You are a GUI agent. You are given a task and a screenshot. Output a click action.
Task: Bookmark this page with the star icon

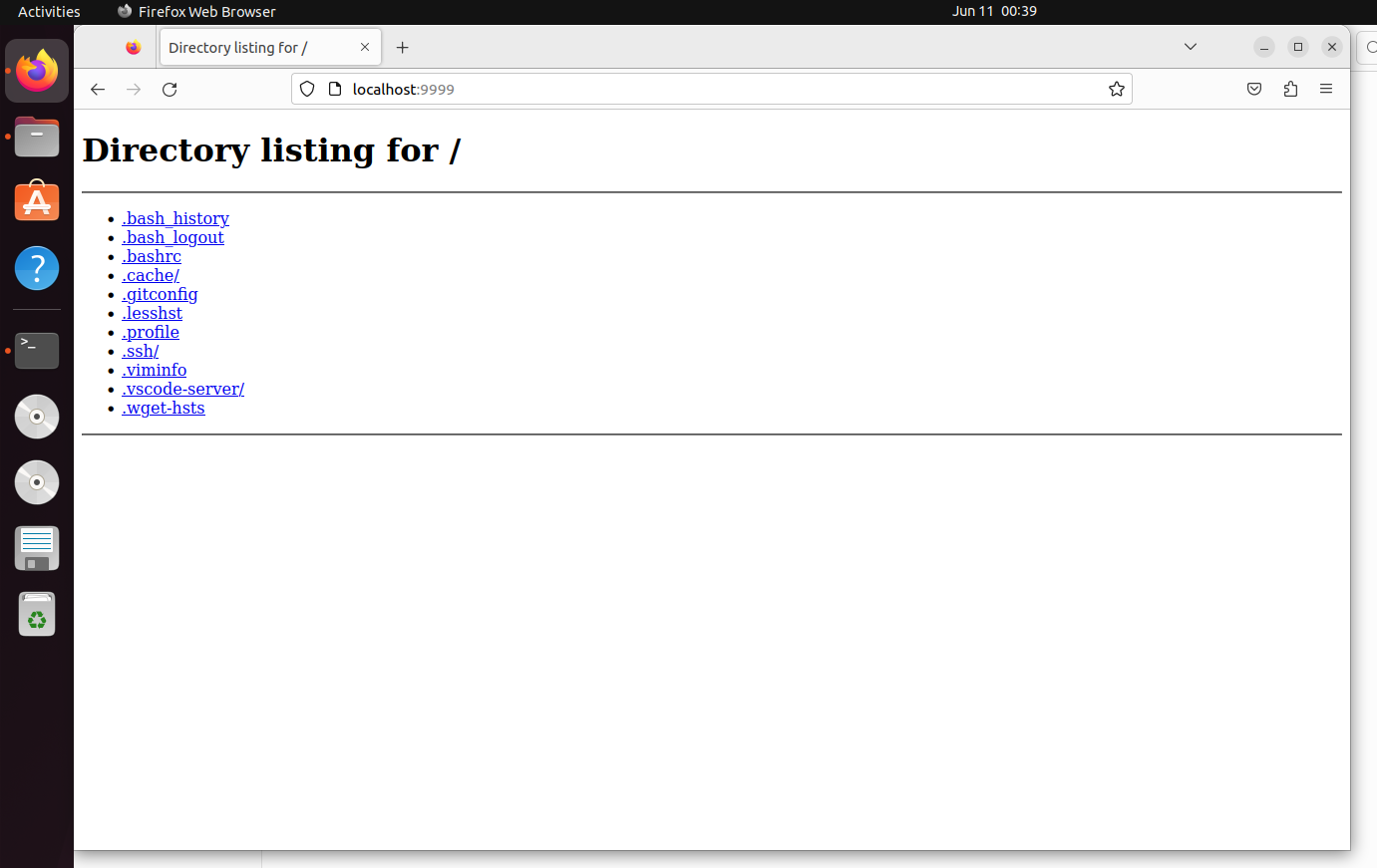click(1116, 90)
